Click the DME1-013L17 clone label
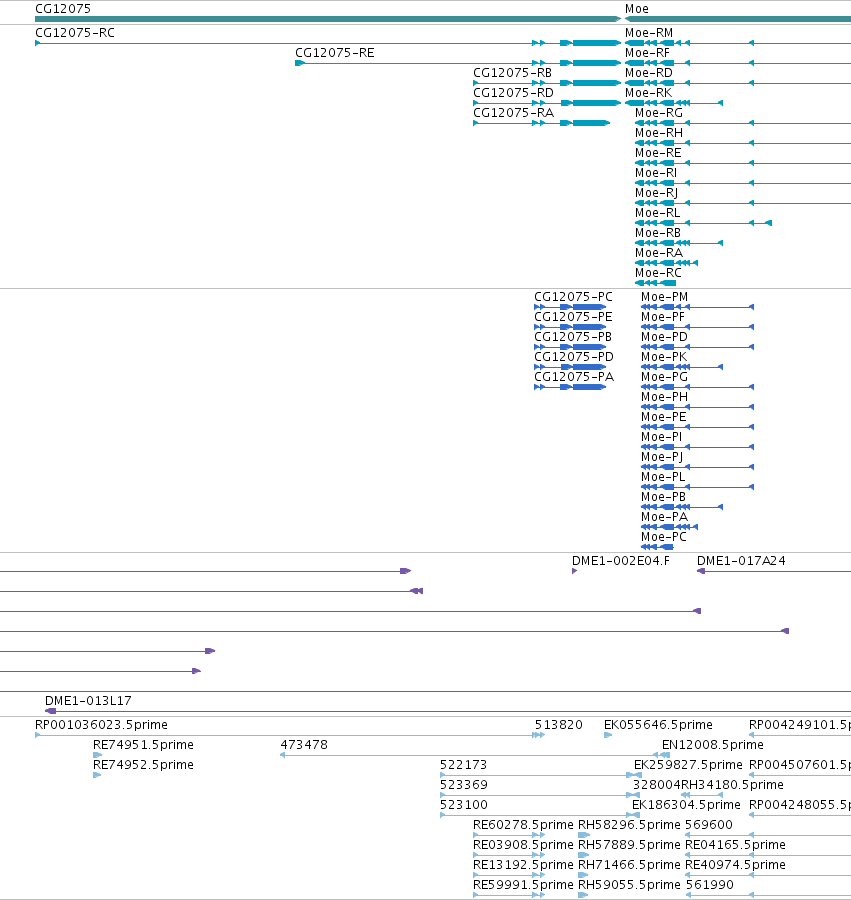 pos(88,701)
